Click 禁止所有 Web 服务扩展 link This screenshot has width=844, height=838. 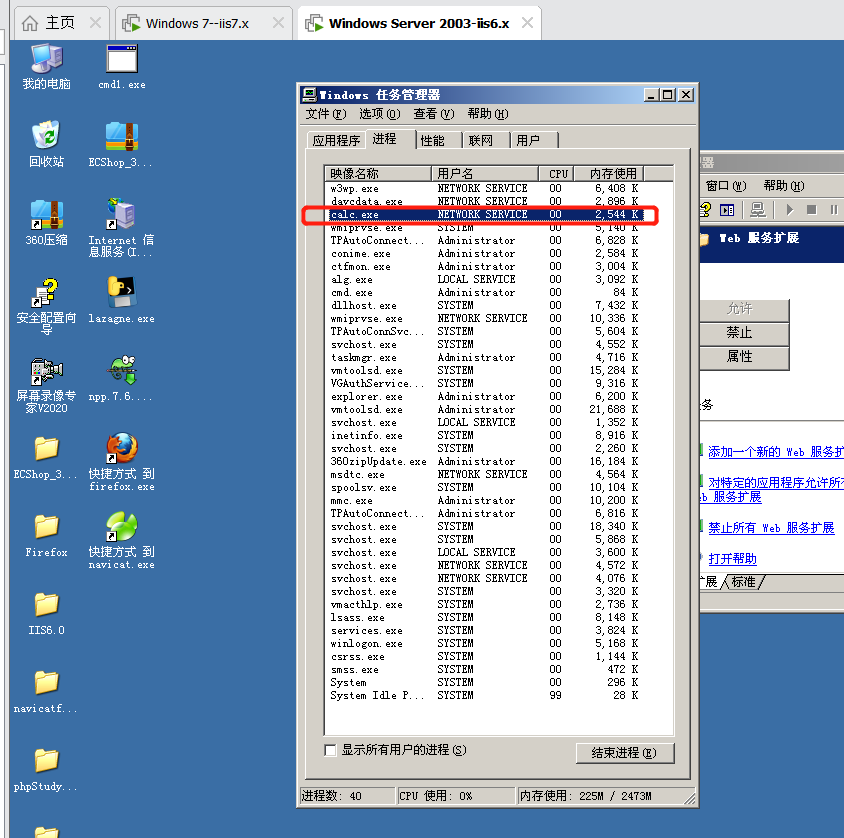[771, 528]
